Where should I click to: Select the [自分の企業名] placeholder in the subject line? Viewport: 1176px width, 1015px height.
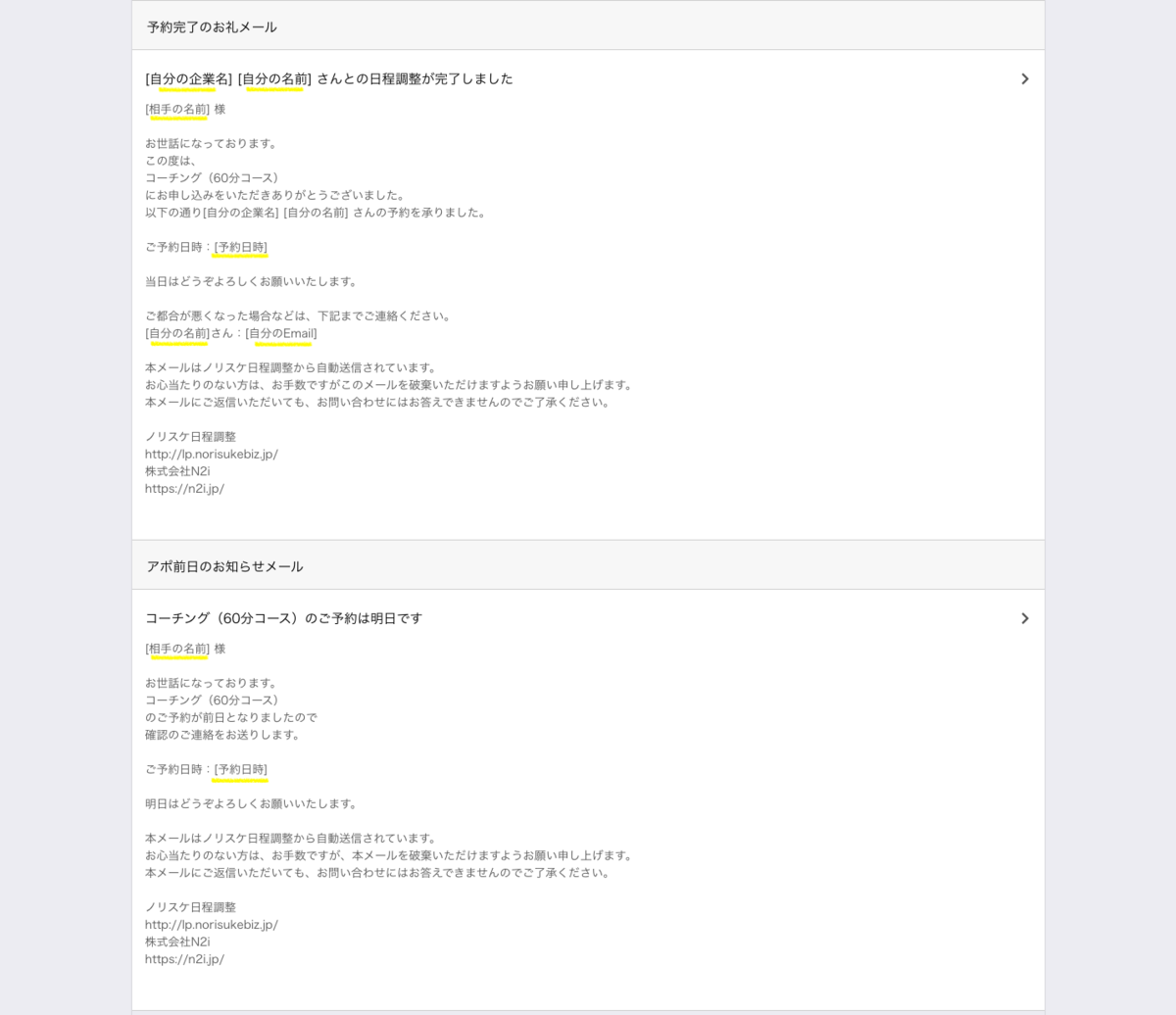[188, 79]
